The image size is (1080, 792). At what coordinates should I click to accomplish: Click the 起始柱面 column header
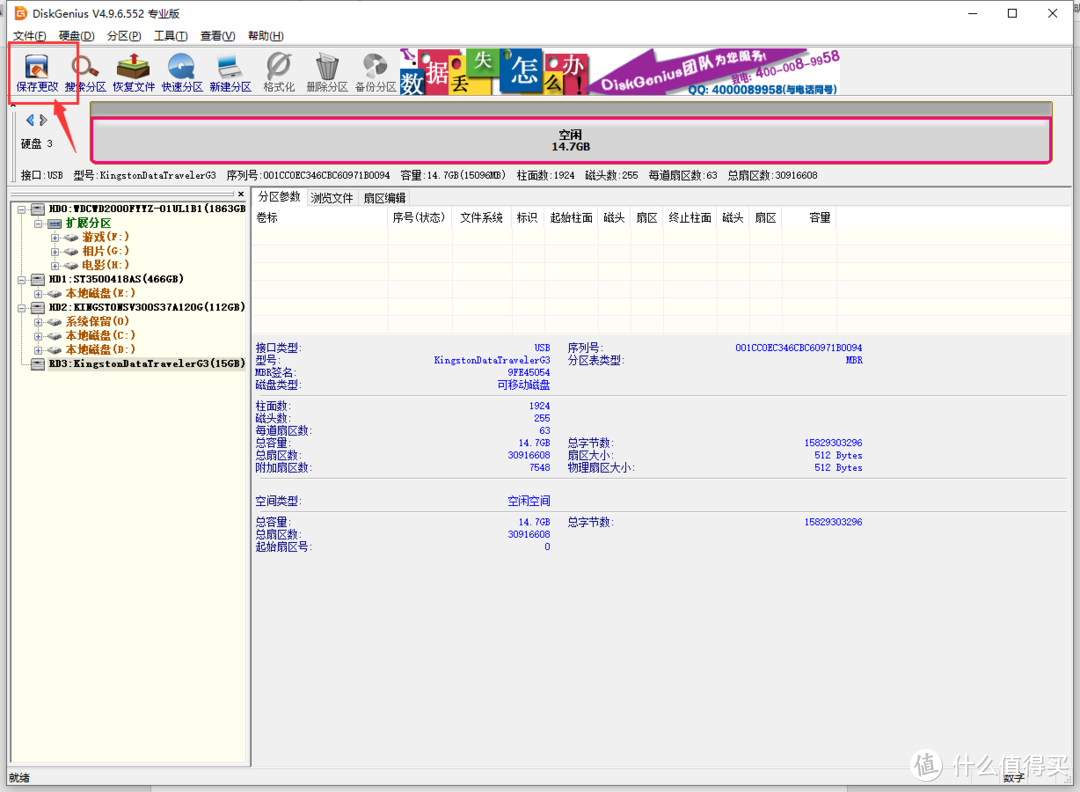[571, 218]
